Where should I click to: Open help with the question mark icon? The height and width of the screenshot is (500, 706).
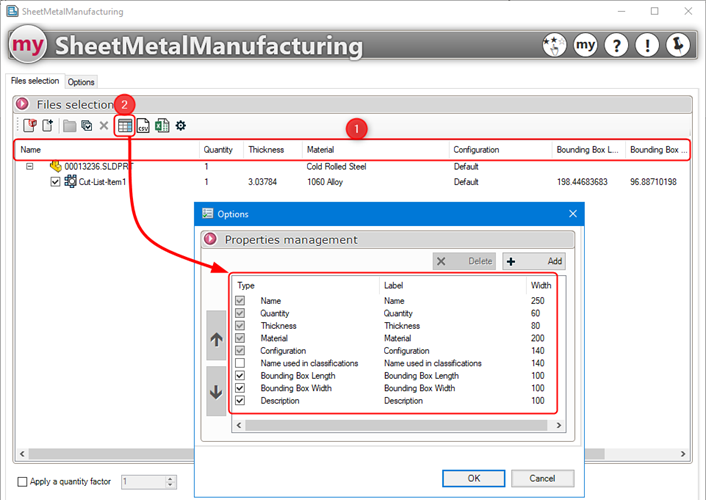(616, 45)
